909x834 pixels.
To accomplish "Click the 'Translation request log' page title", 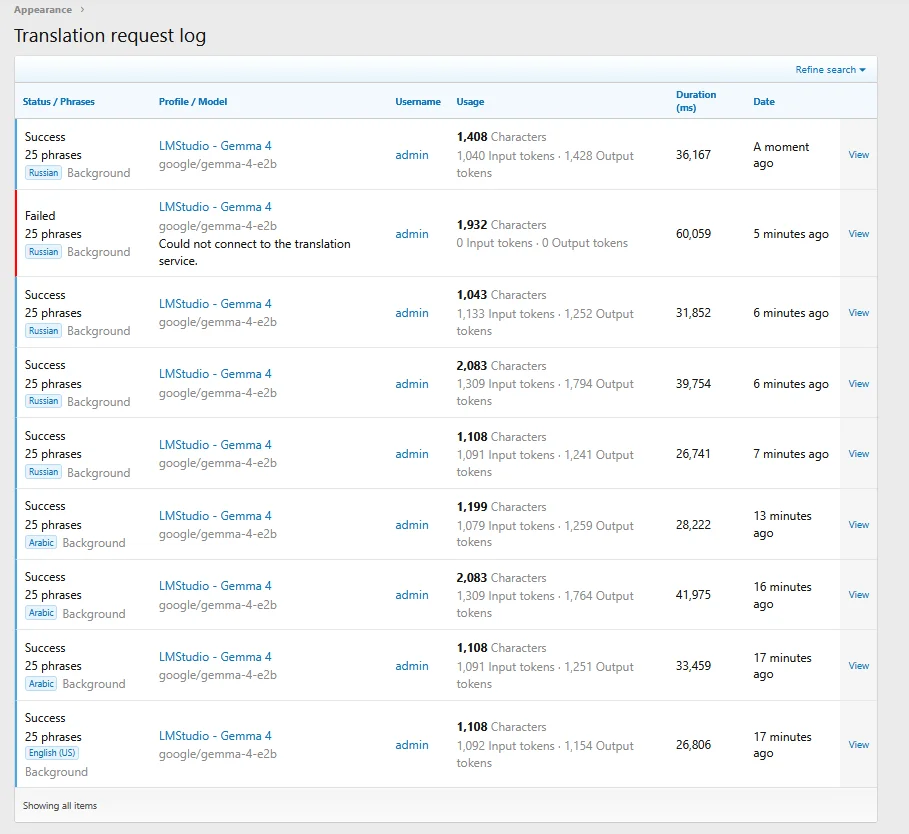I will click(110, 36).
